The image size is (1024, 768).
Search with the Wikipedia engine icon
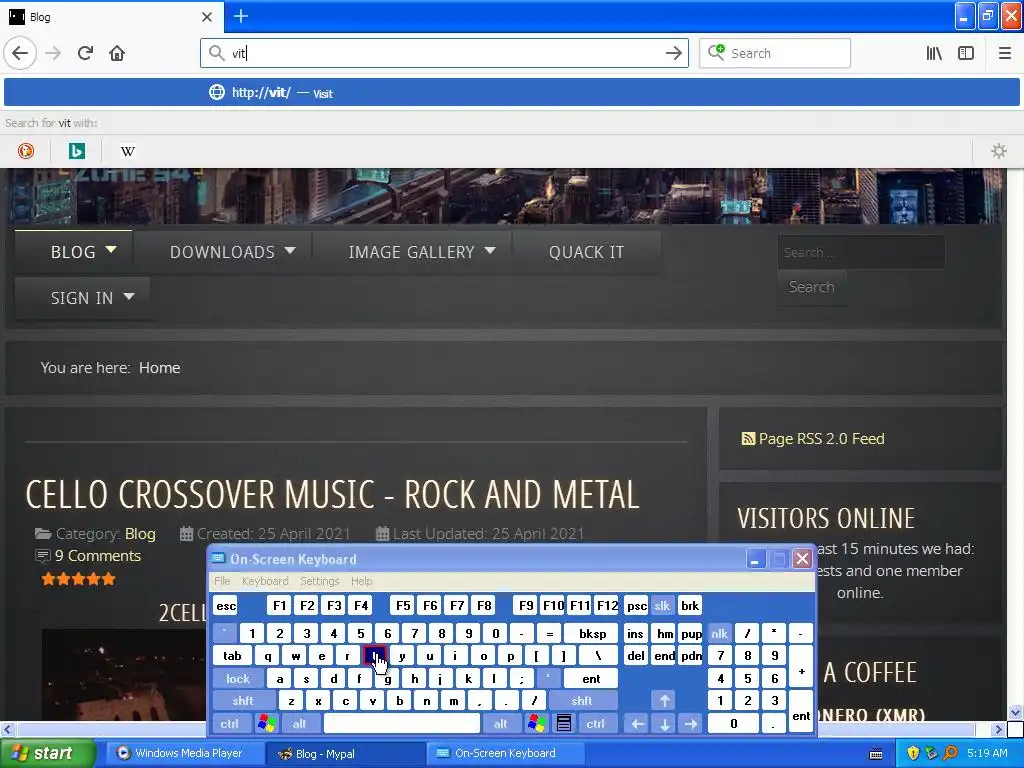128,151
